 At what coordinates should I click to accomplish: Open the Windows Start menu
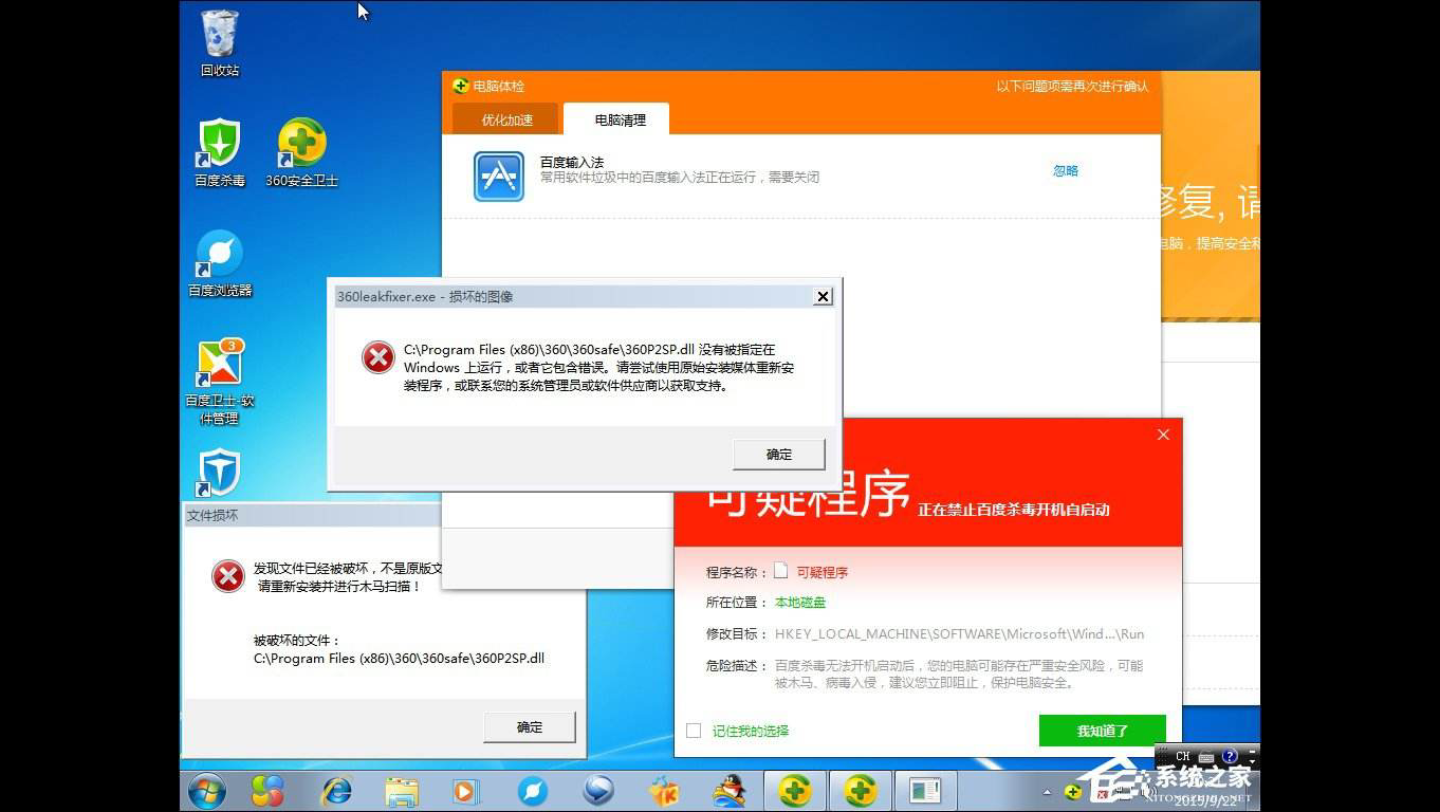pyautogui.click(x=207, y=791)
